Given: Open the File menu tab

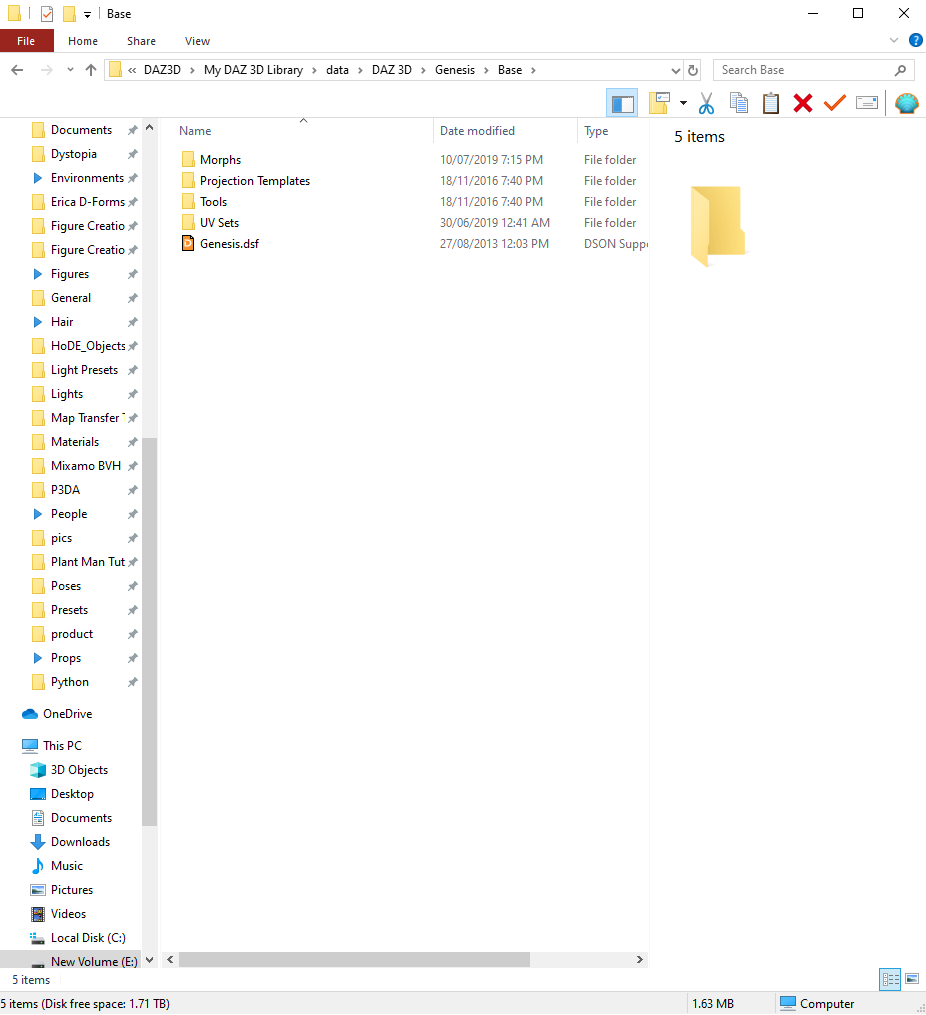Looking at the screenshot, I should [x=26, y=41].
